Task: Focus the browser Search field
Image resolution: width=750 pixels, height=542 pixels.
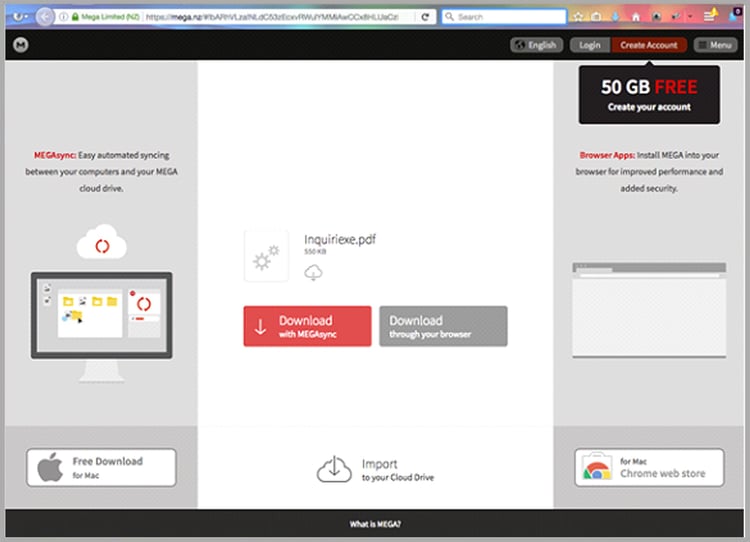Action: 504,17
